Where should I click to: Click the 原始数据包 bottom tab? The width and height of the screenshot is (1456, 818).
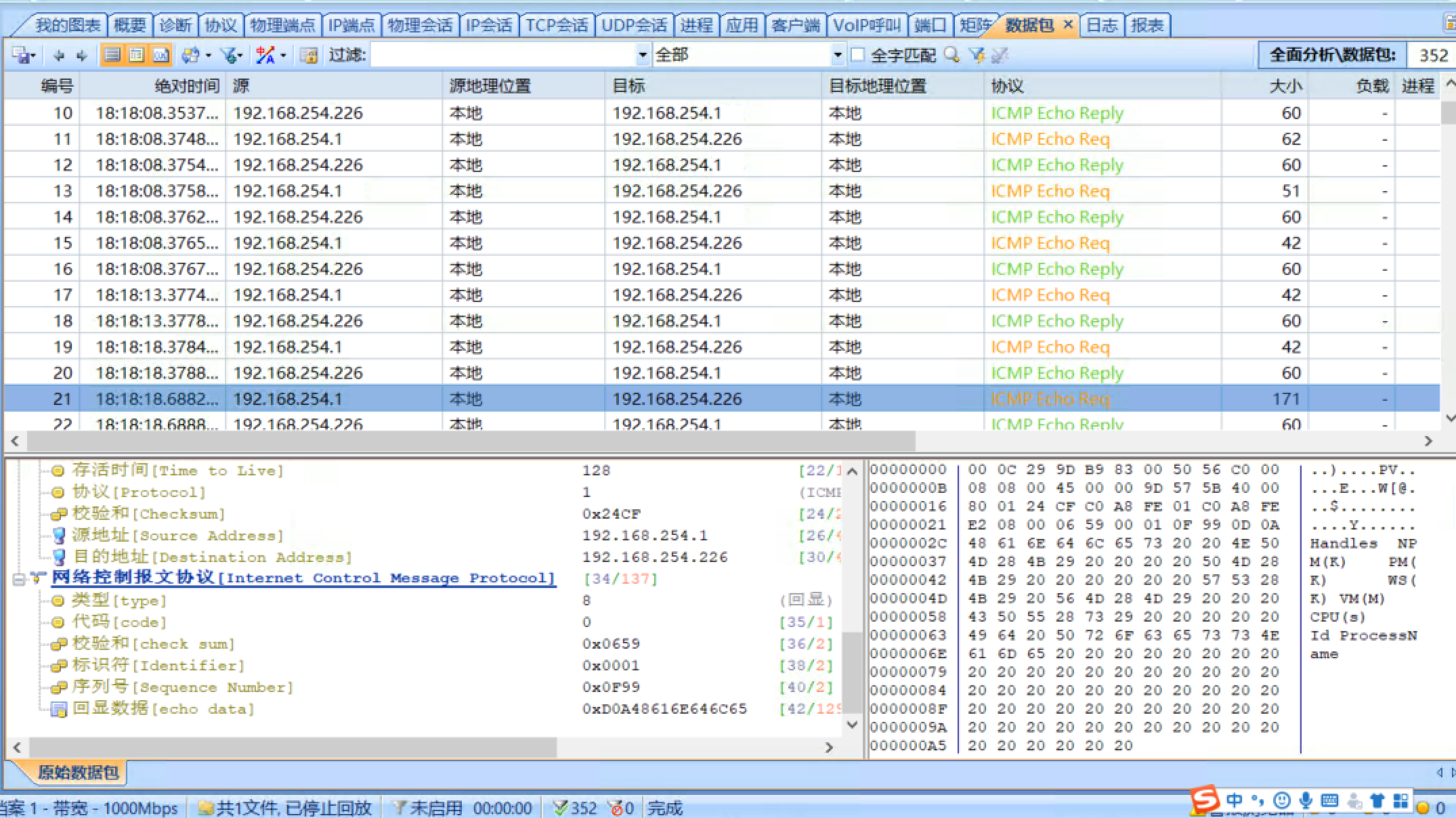pyautogui.click(x=77, y=773)
